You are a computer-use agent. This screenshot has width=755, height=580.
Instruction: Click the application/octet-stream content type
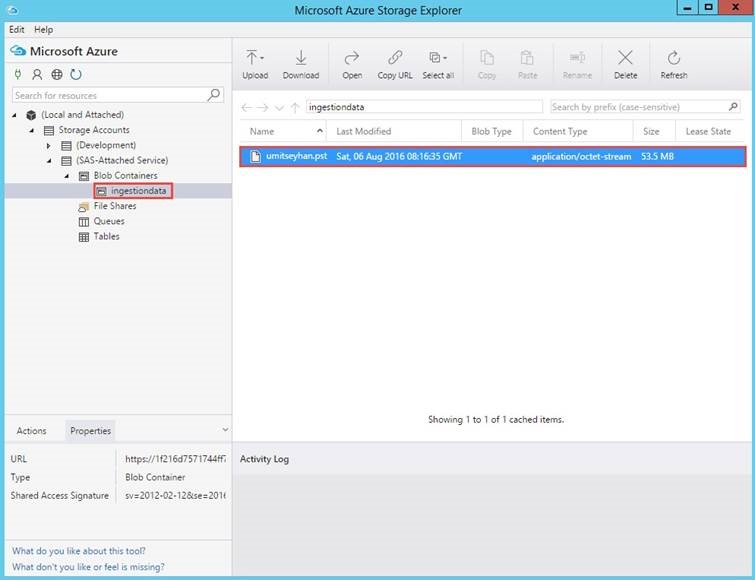(x=581, y=156)
